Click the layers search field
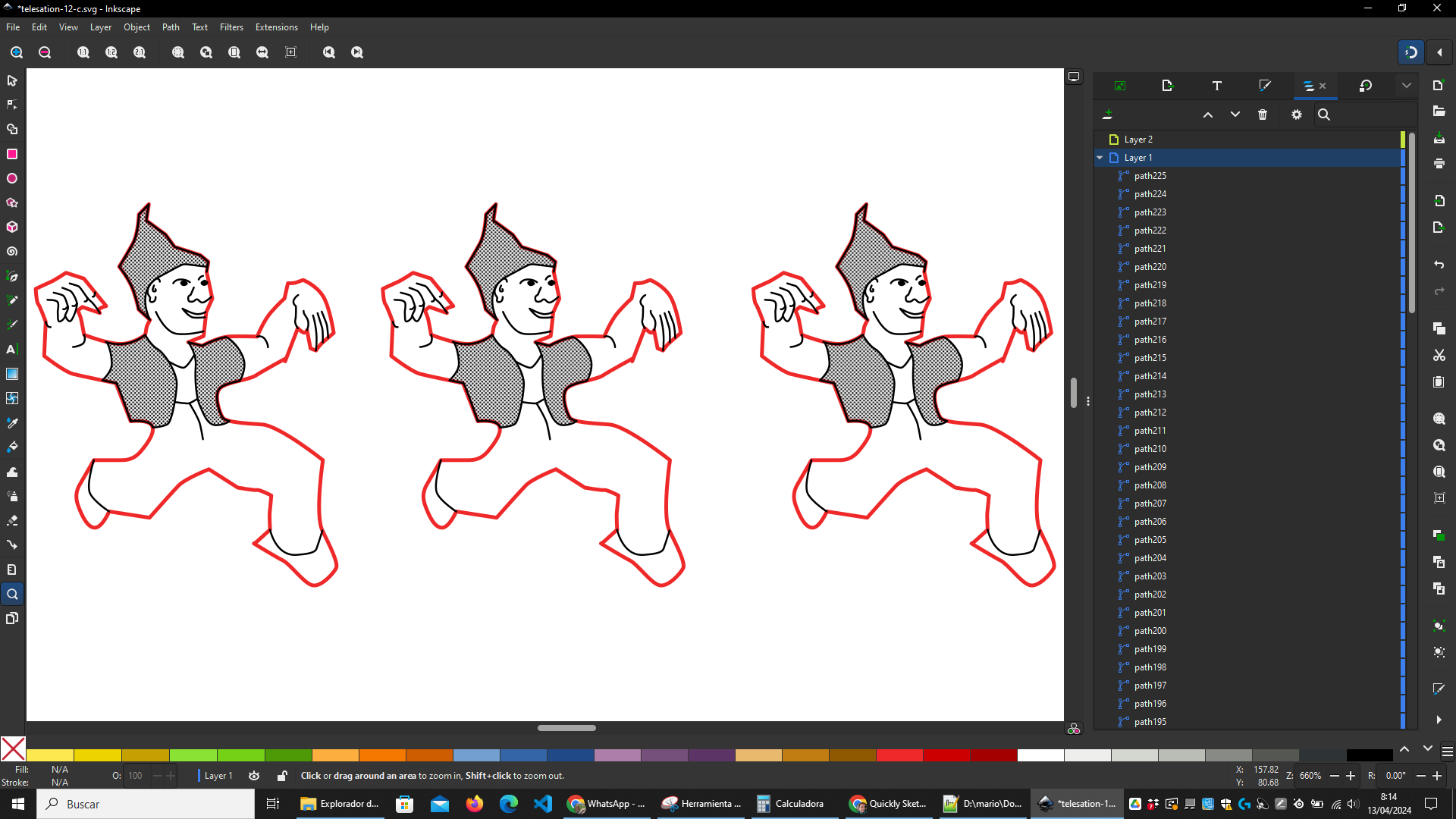The image size is (1456, 819). (x=1367, y=115)
